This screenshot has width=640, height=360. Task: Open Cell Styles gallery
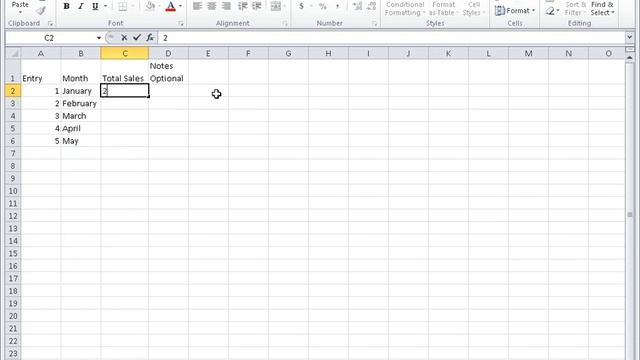click(473, 9)
